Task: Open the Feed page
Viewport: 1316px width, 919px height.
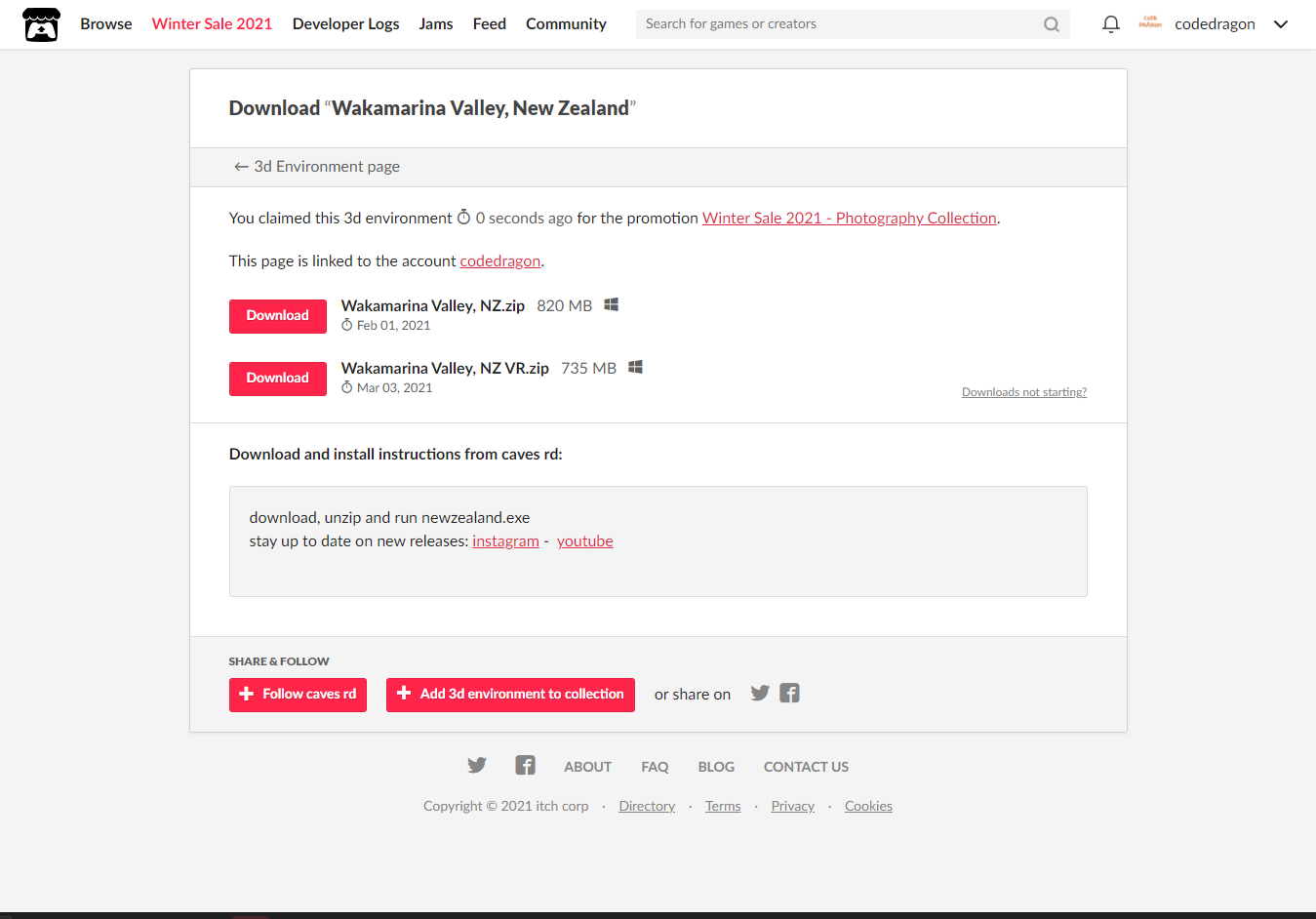Action: [490, 24]
